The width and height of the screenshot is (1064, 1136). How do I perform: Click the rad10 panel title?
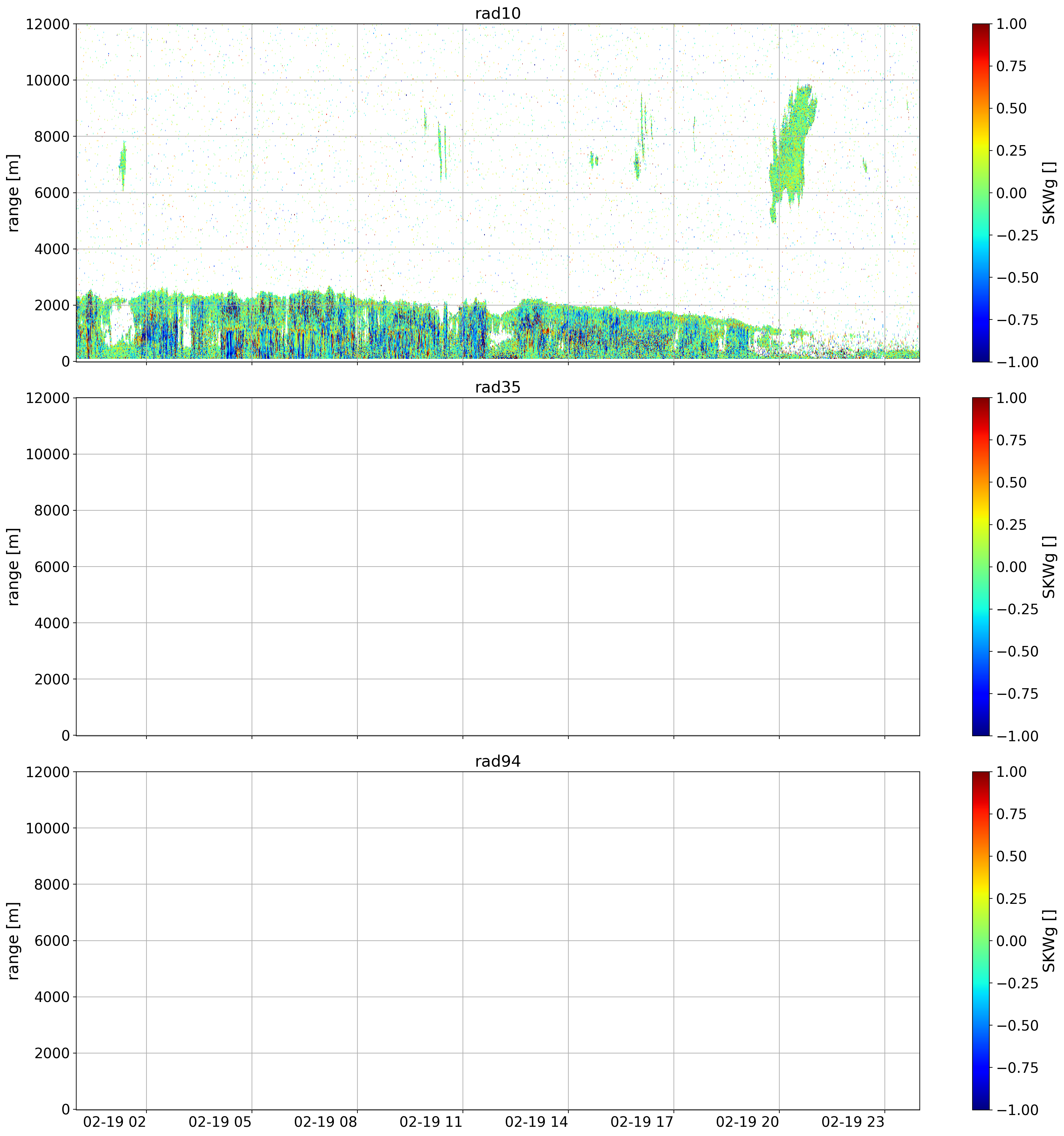point(498,14)
